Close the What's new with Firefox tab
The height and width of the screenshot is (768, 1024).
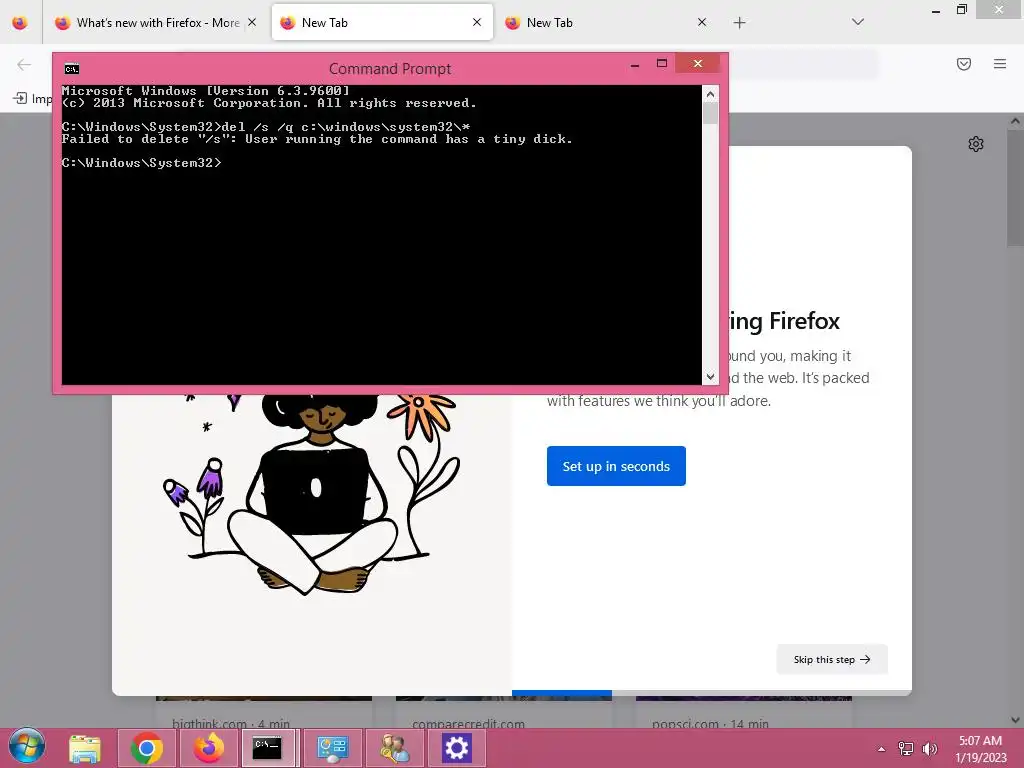click(x=252, y=22)
